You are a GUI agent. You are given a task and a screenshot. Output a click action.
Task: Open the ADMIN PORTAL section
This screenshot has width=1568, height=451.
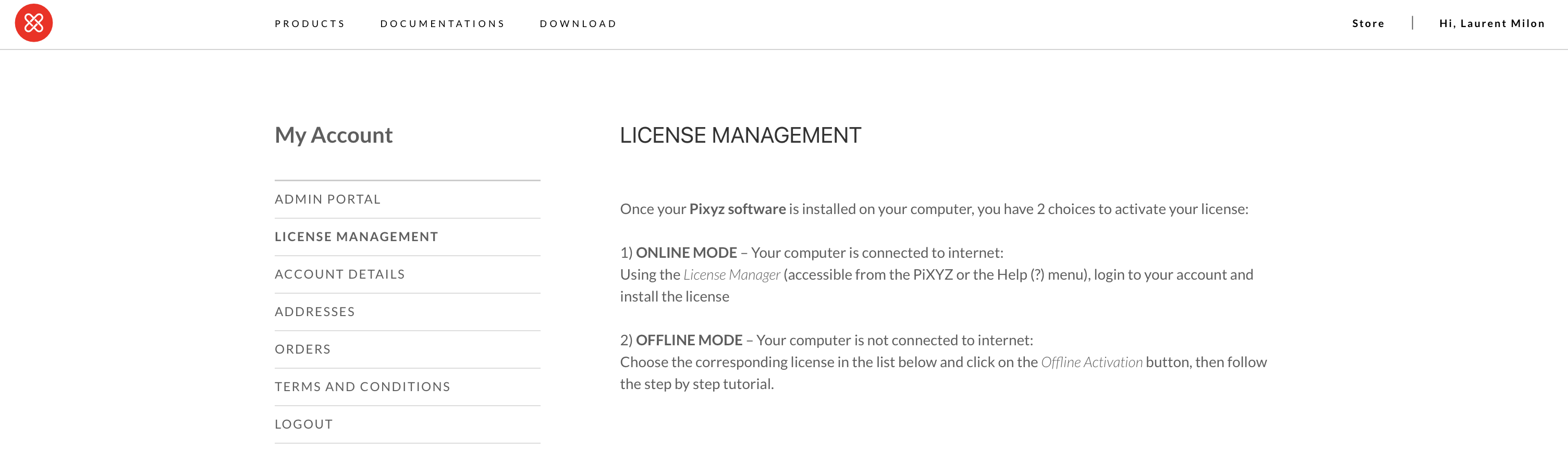[x=327, y=199]
